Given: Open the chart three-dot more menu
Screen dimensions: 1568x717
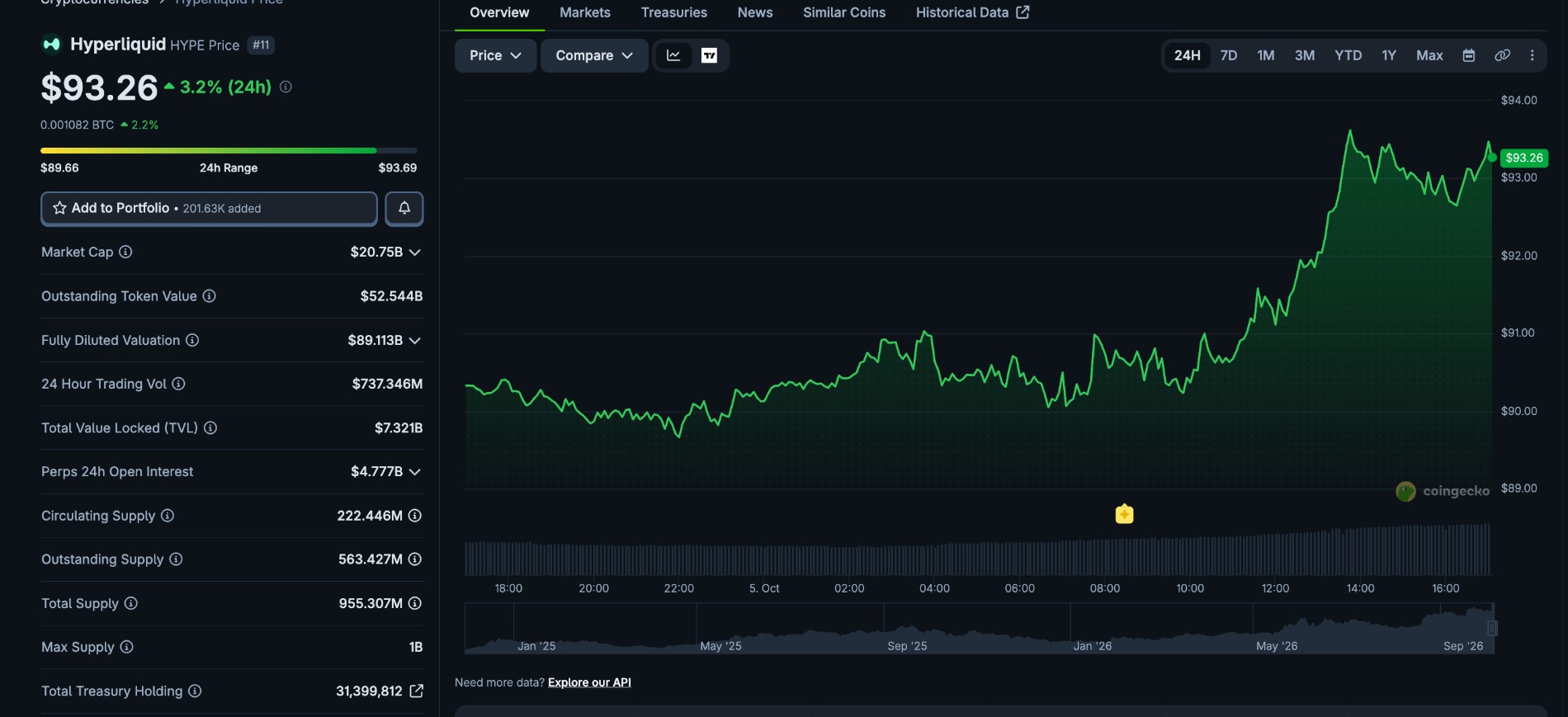Looking at the screenshot, I should click(1533, 55).
